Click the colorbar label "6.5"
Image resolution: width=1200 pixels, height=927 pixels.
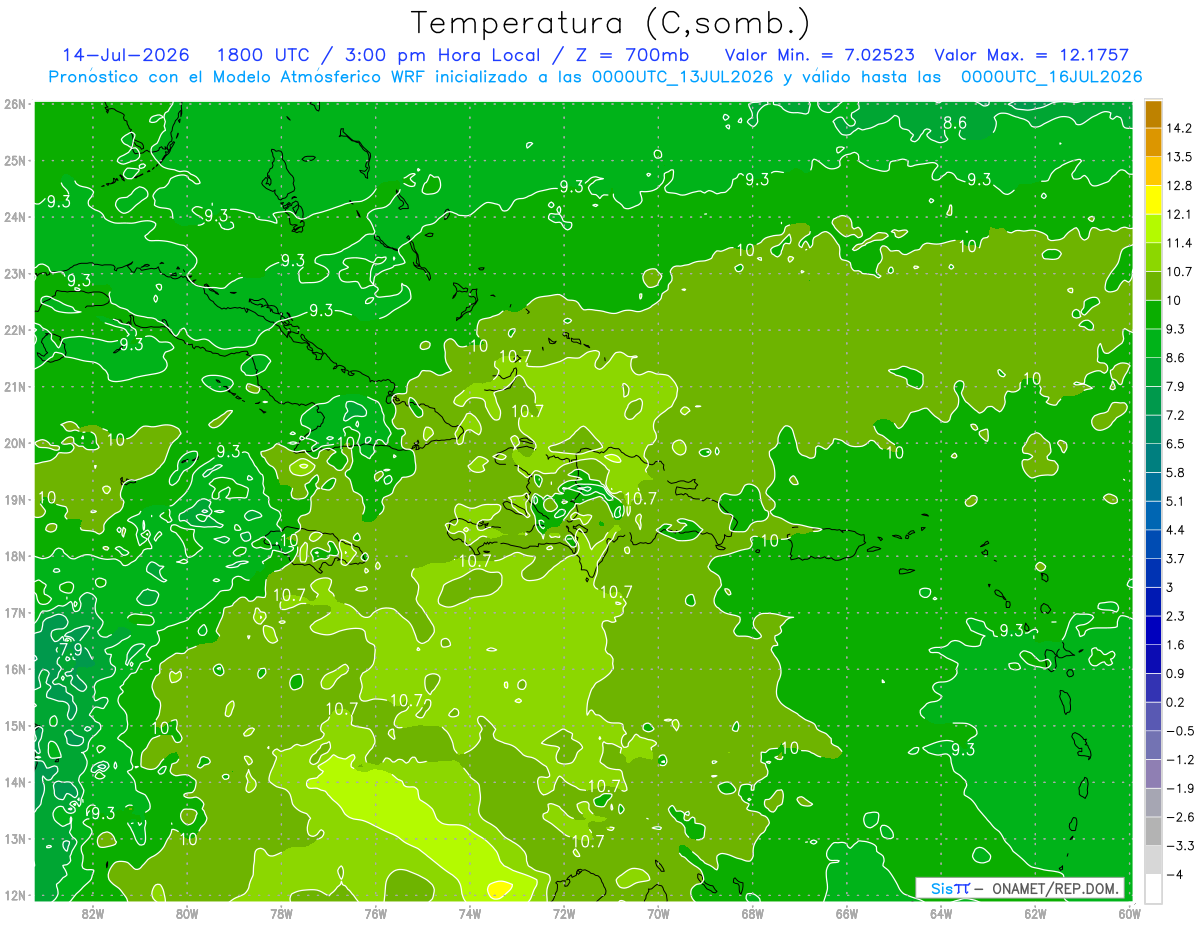[x=1176, y=444]
